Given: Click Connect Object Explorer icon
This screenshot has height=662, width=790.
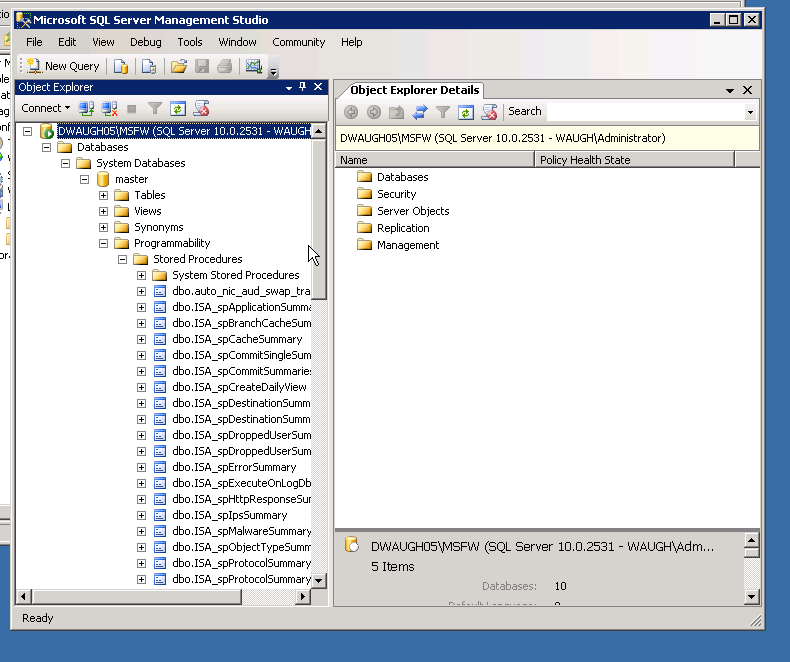Looking at the screenshot, I should (x=87, y=108).
